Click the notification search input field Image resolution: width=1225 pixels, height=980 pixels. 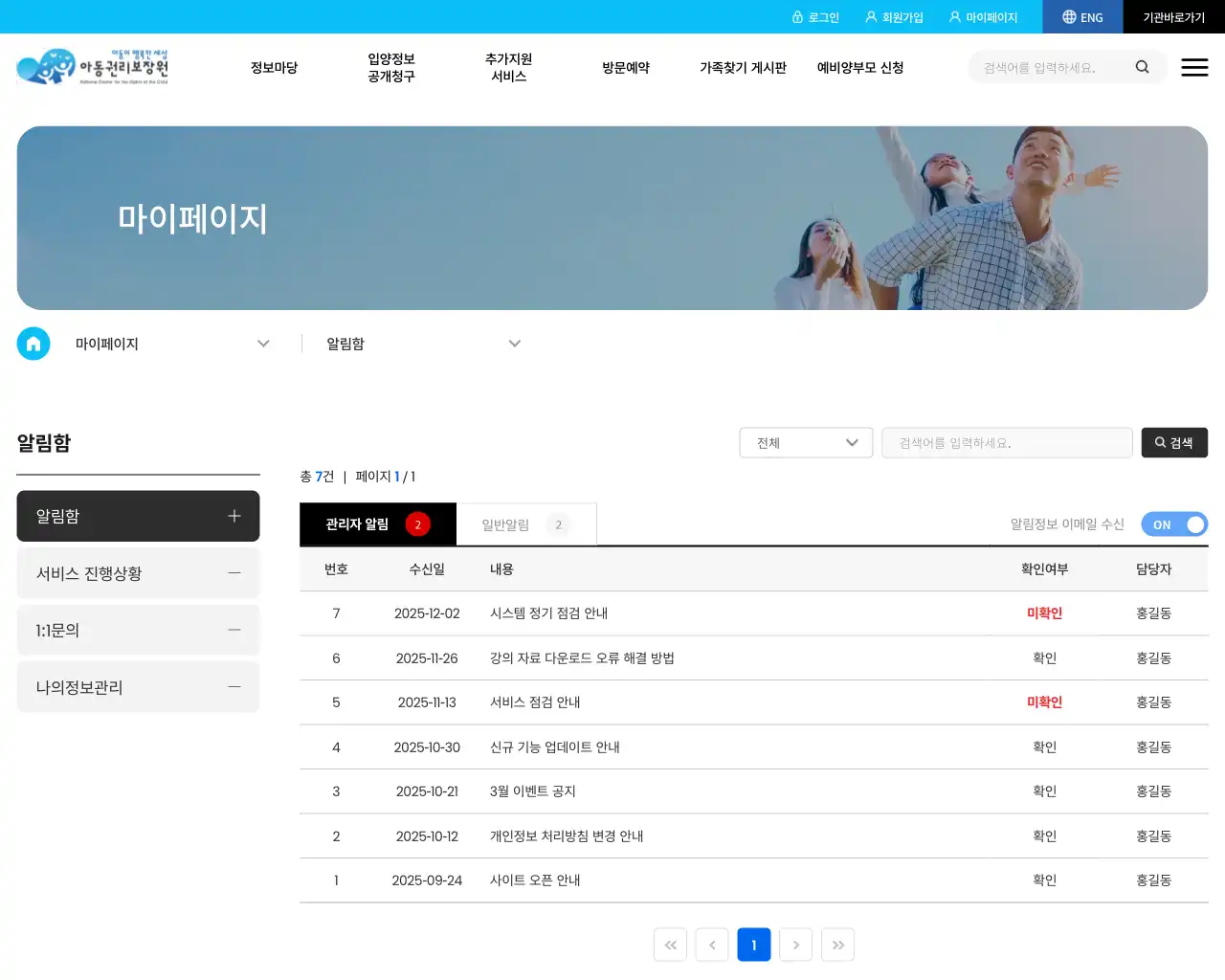tap(1007, 442)
